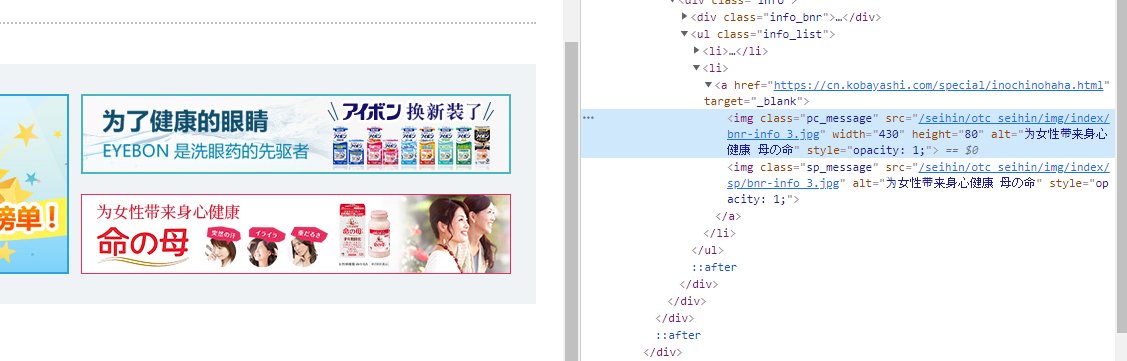Expand the info_bnr div node
Viewport: 1127px width, 361px height.
click(685, 17)
